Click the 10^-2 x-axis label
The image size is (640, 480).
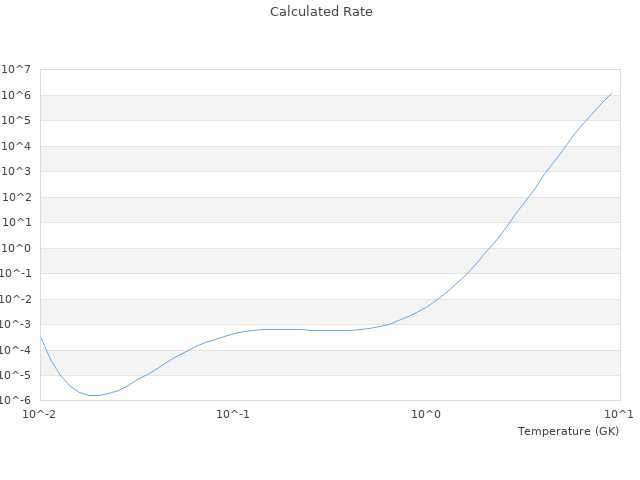(39, 414)
